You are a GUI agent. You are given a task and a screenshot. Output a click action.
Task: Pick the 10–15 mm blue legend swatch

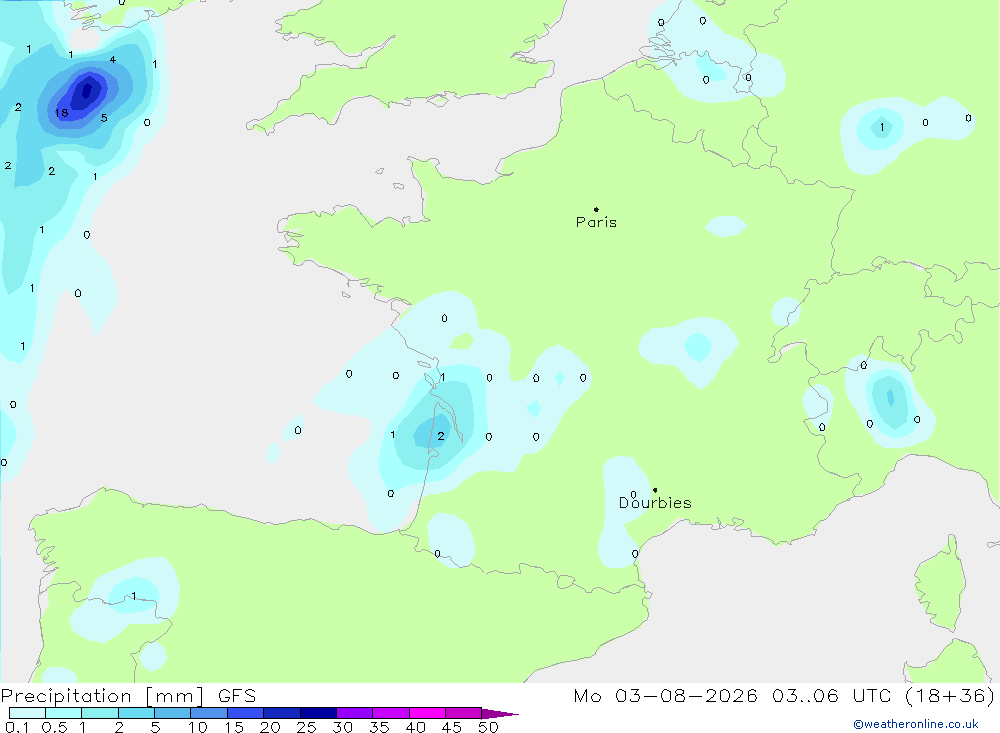click(x=209, y=713)
